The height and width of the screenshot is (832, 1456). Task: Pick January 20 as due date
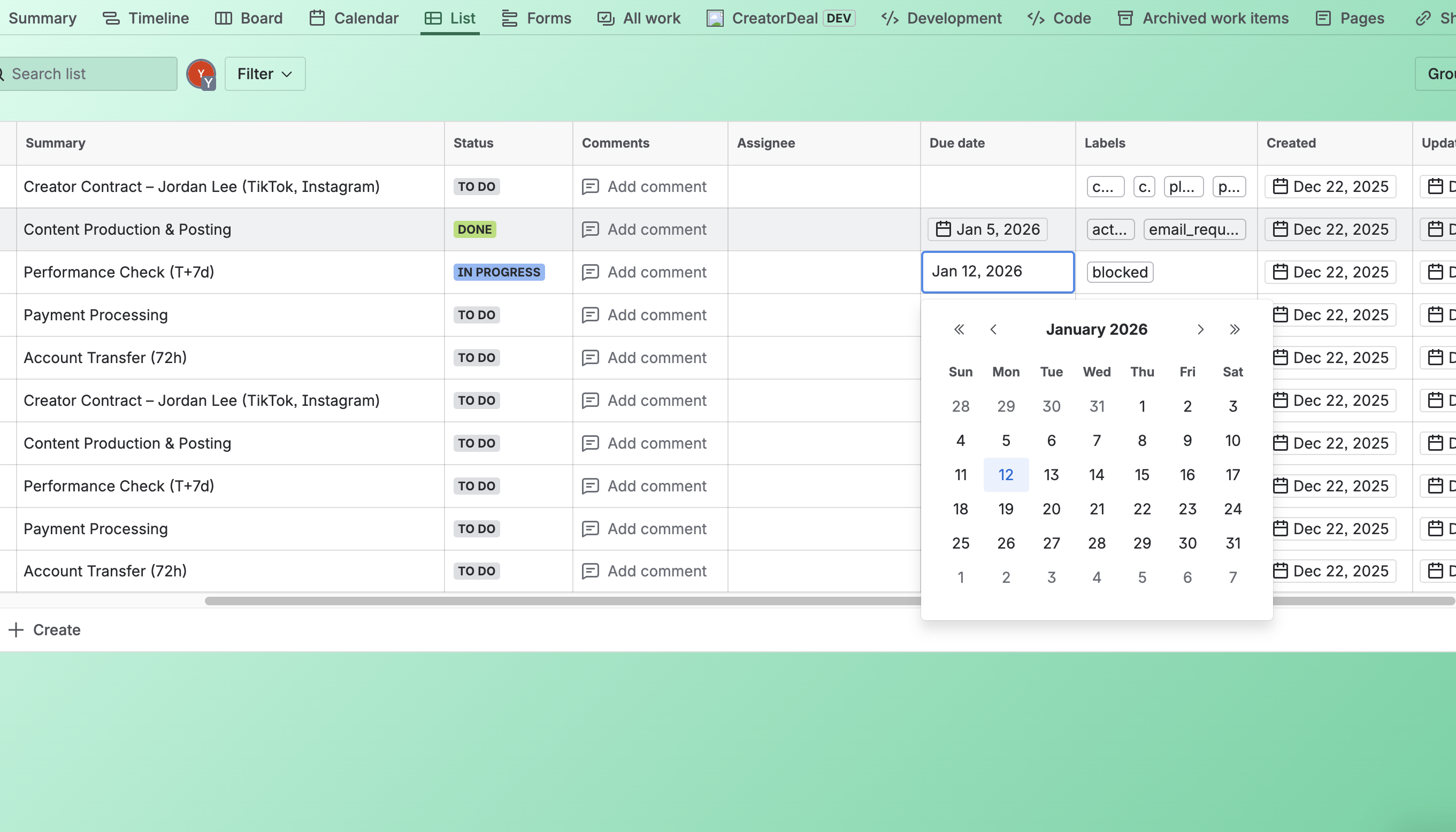tap(1051, 509)
